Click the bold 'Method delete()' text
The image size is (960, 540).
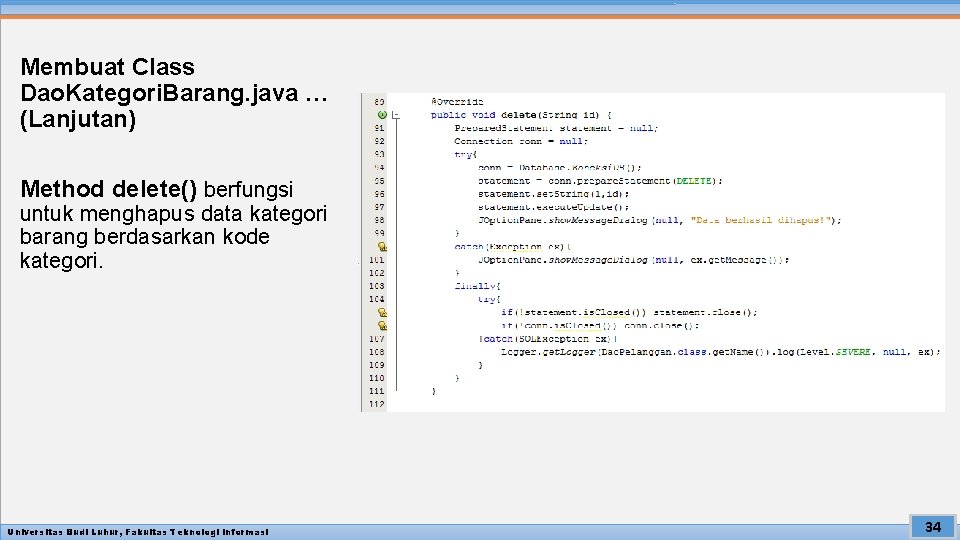click(108, 189)
